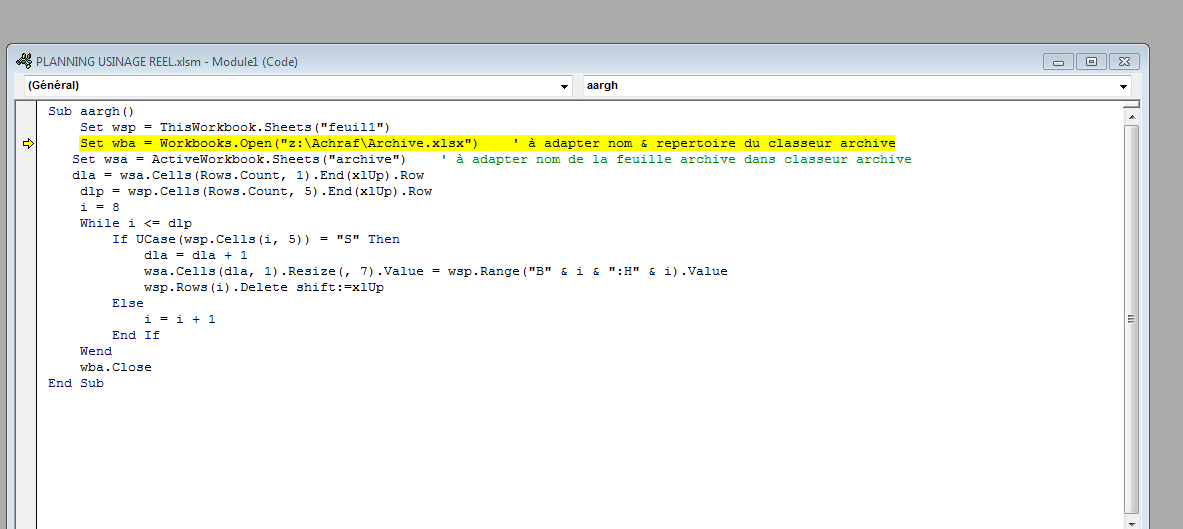The image size is (1183, 529).
Task: Place cursor in highlighted Workbooks.Open line
Action: point(300,144)
